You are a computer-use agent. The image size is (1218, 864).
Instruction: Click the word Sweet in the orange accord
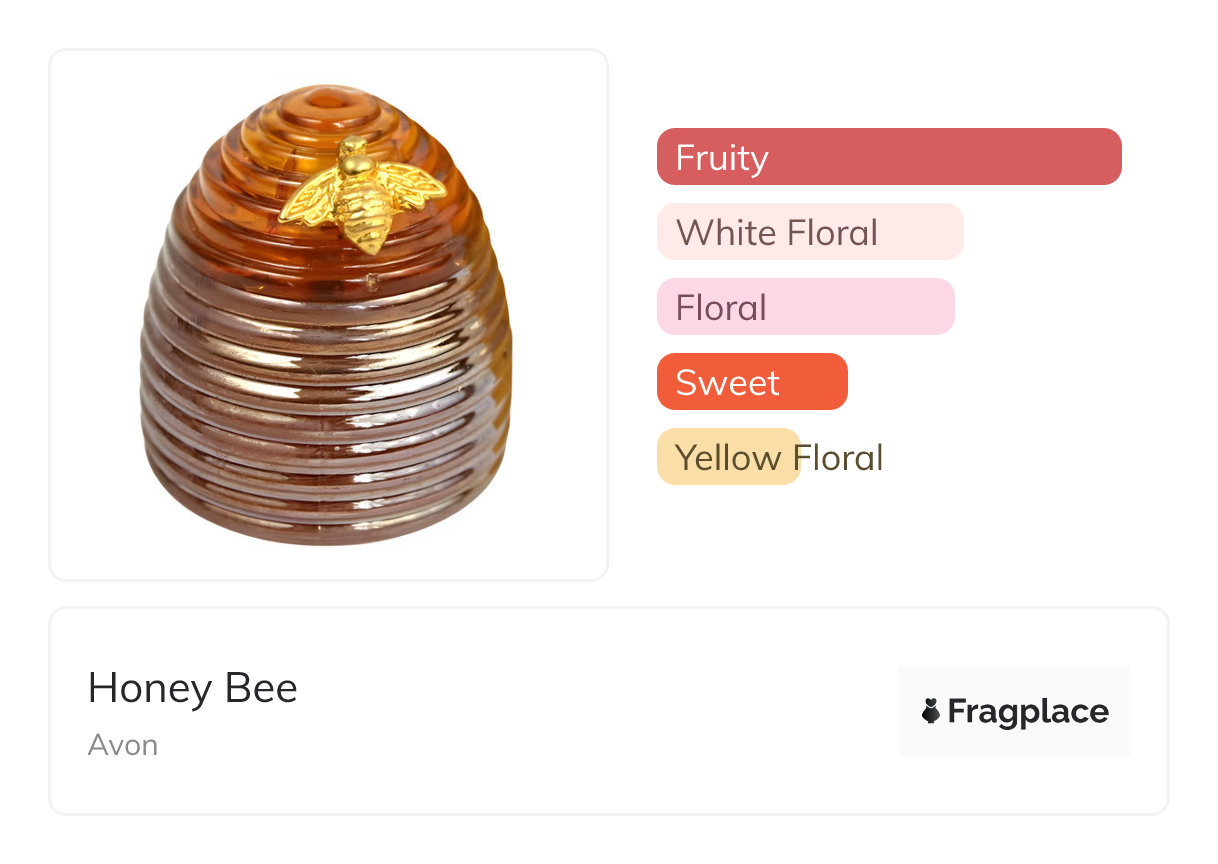[727, 383]
